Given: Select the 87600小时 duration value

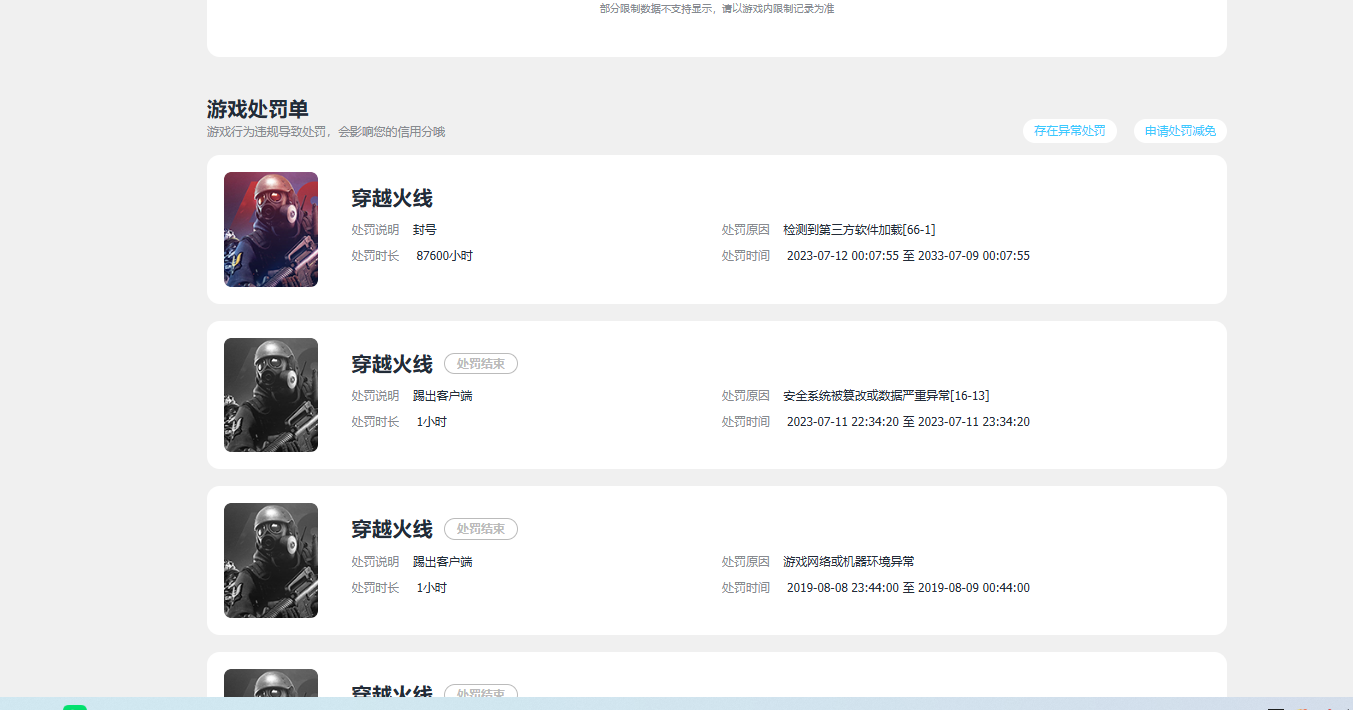Looking at the screenshot, I should (x=445, y=256).
